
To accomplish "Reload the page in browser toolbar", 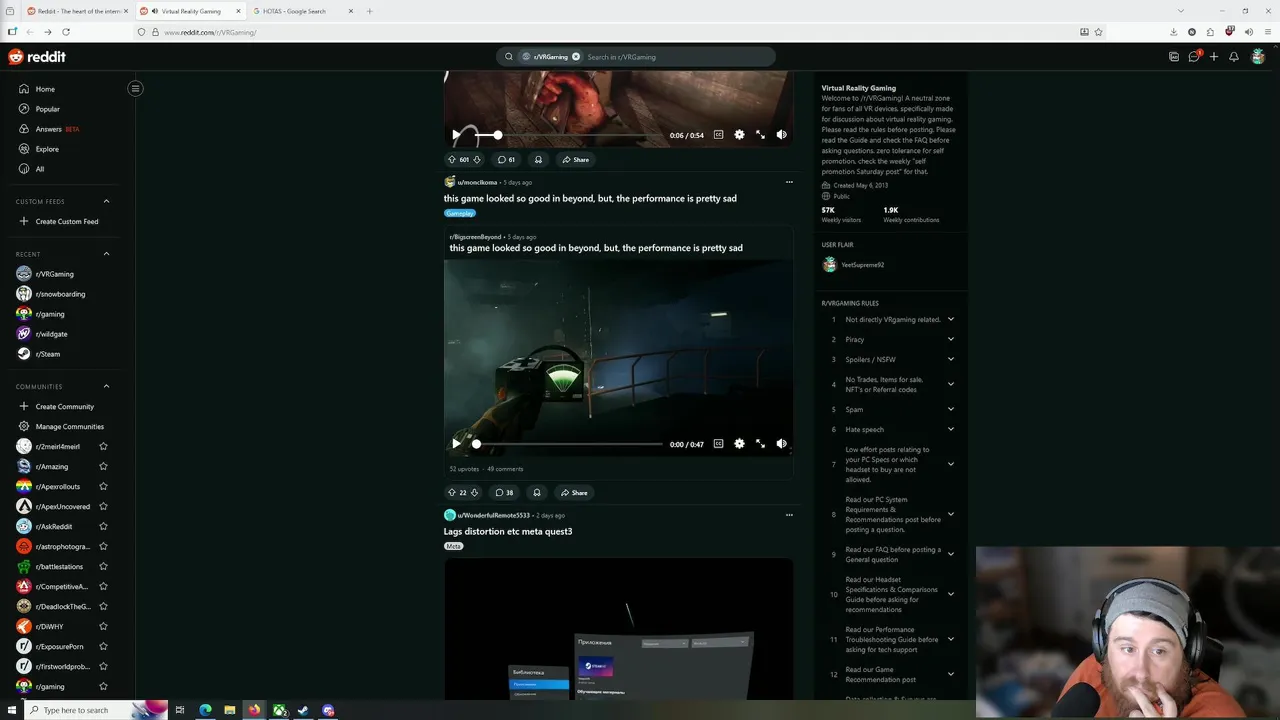I will pos(67,32).
